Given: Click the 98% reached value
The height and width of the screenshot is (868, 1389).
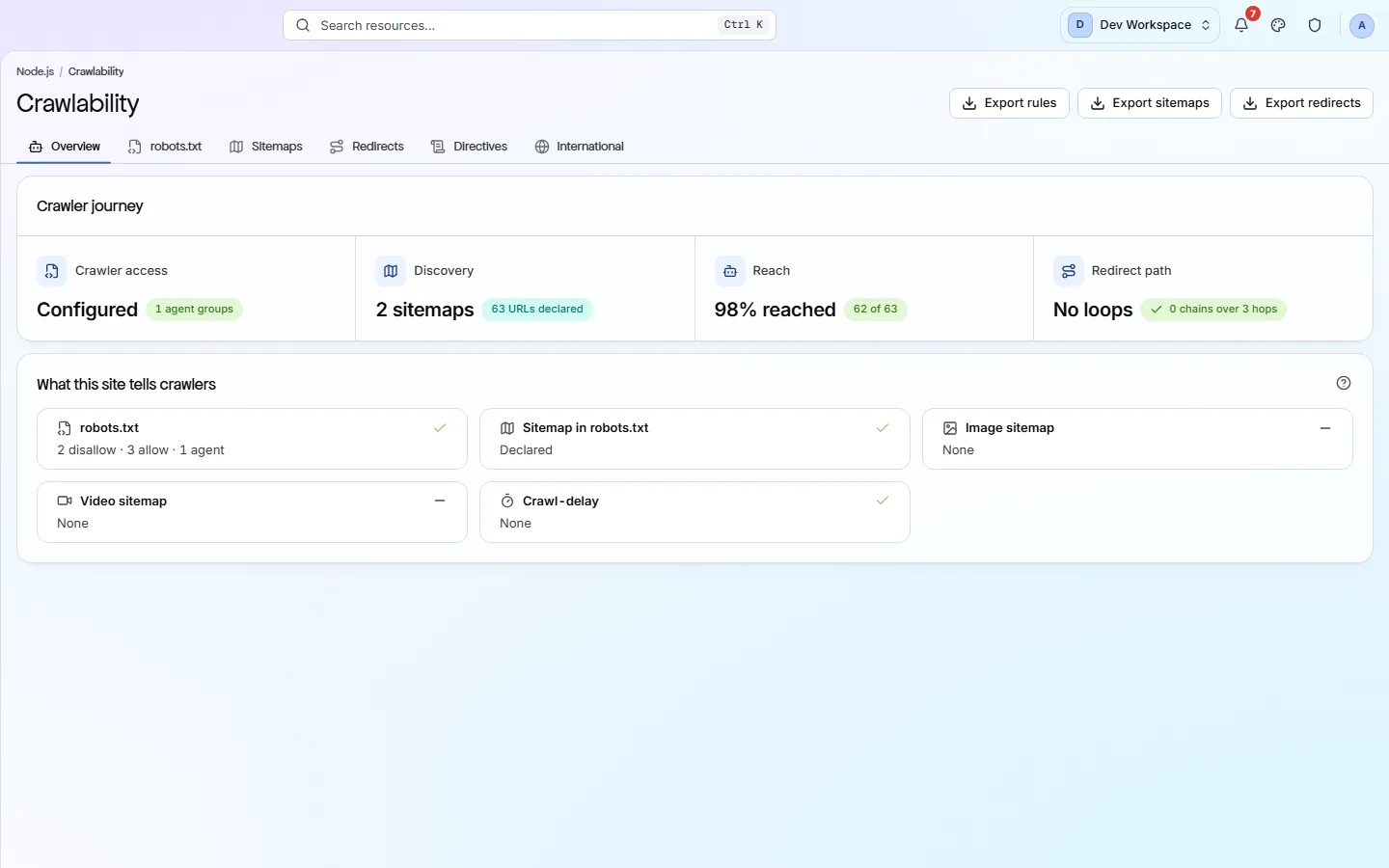Looking at the screenshot, I should click(x=776, y=310).
